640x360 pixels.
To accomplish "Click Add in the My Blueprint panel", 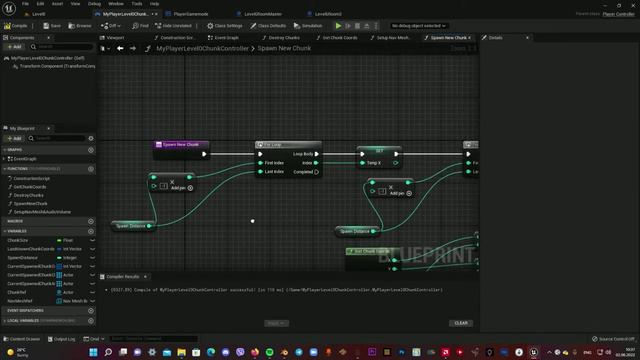I will (x=14, y=138).
